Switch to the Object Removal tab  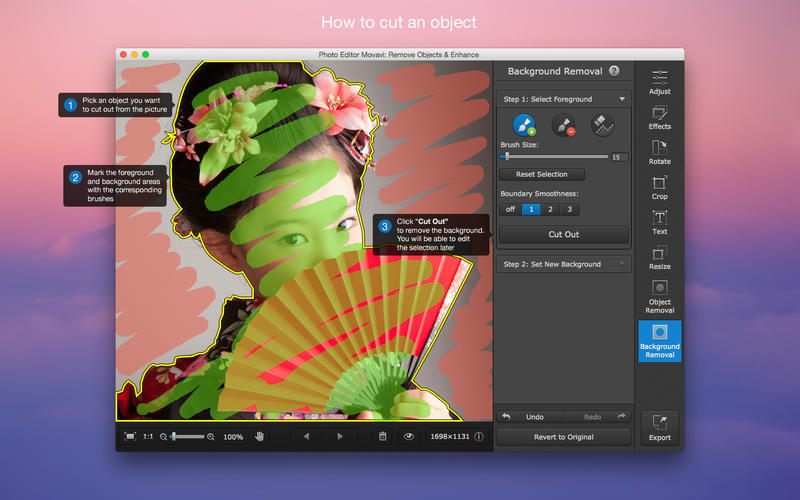(x=659, y=298)
